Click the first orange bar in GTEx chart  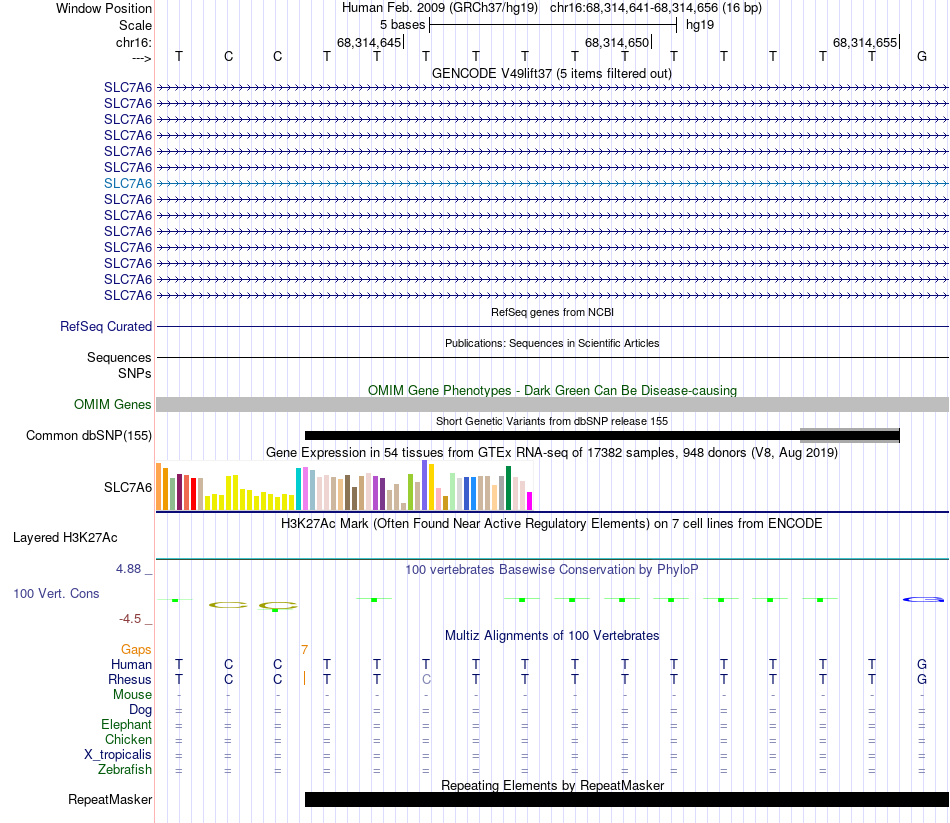(159, 486)
